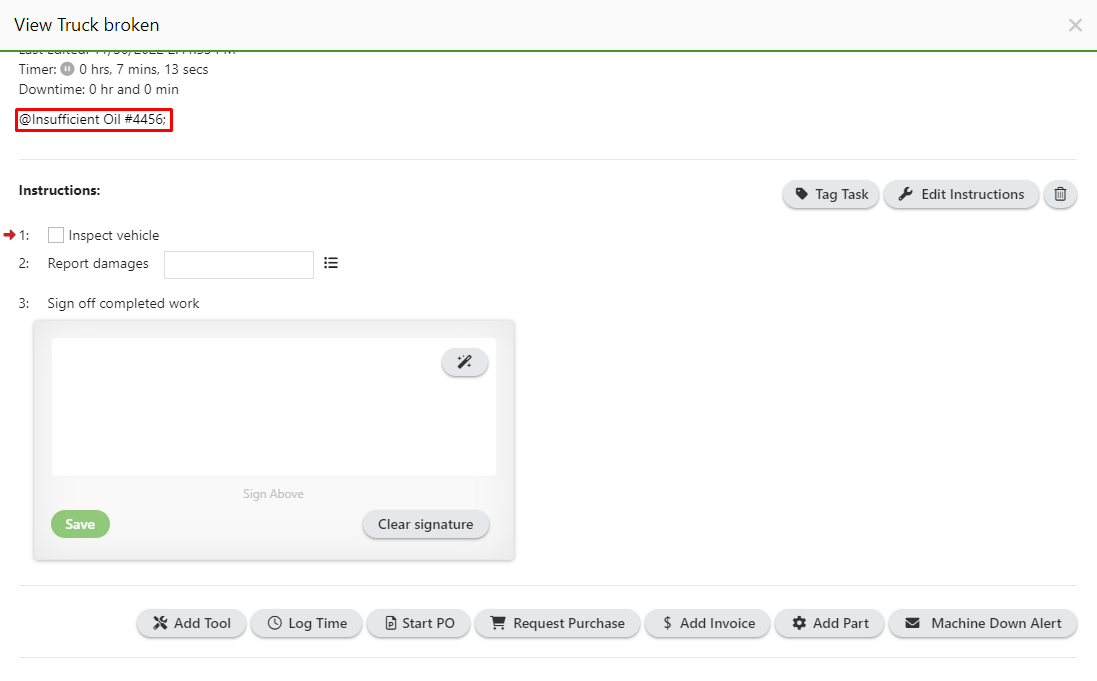Click the magic wand icon in signature box

(464, 361)
